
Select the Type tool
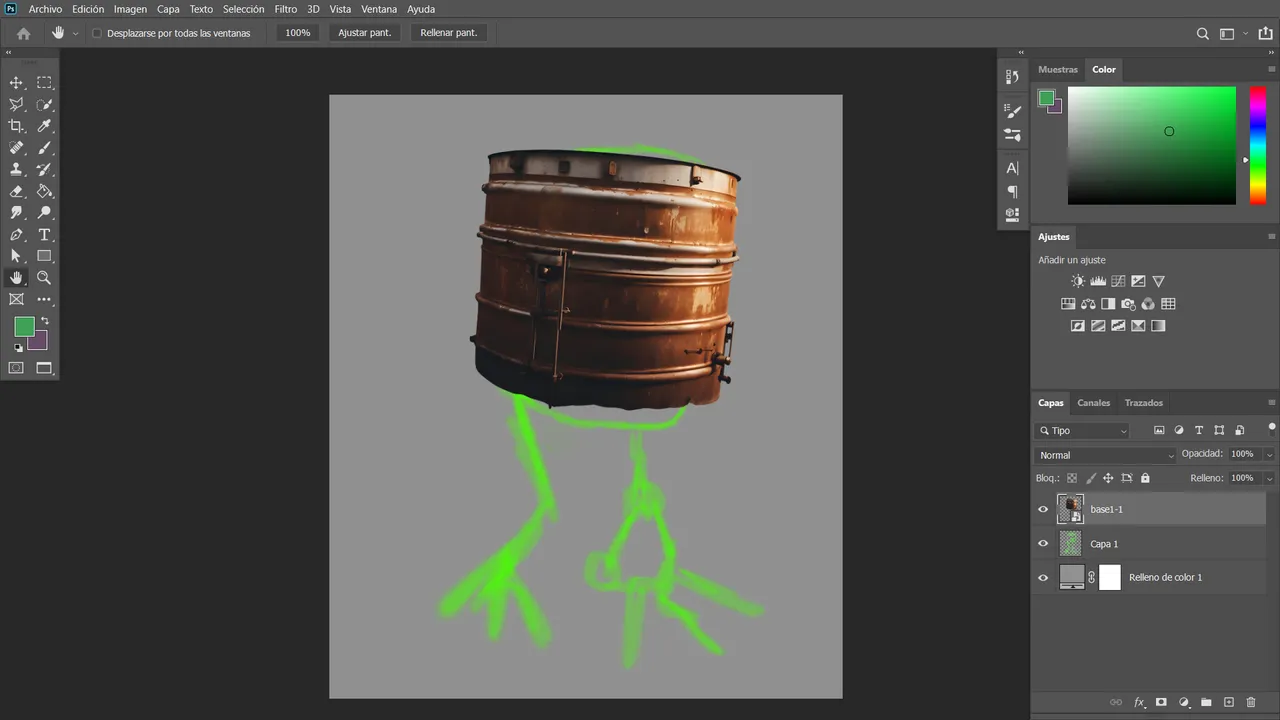pos(44,235)
